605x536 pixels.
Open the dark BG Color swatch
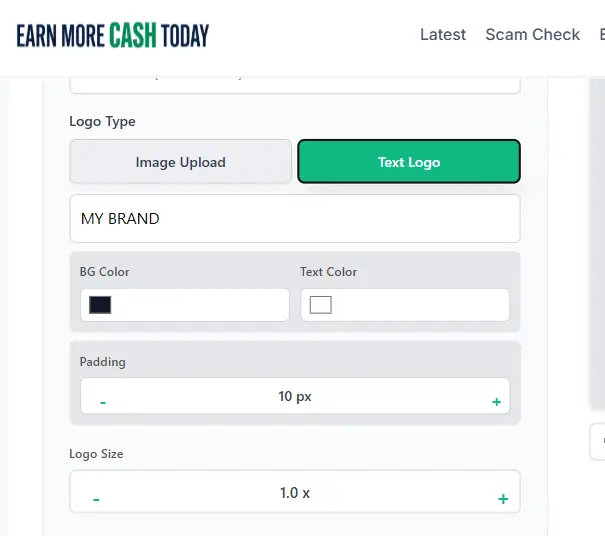click(x=100, y=305)
